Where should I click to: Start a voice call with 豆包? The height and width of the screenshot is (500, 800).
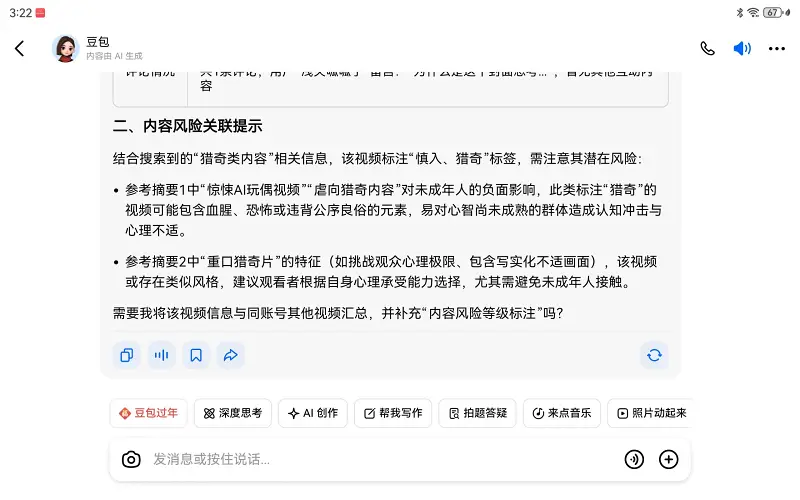coord(708,48)
